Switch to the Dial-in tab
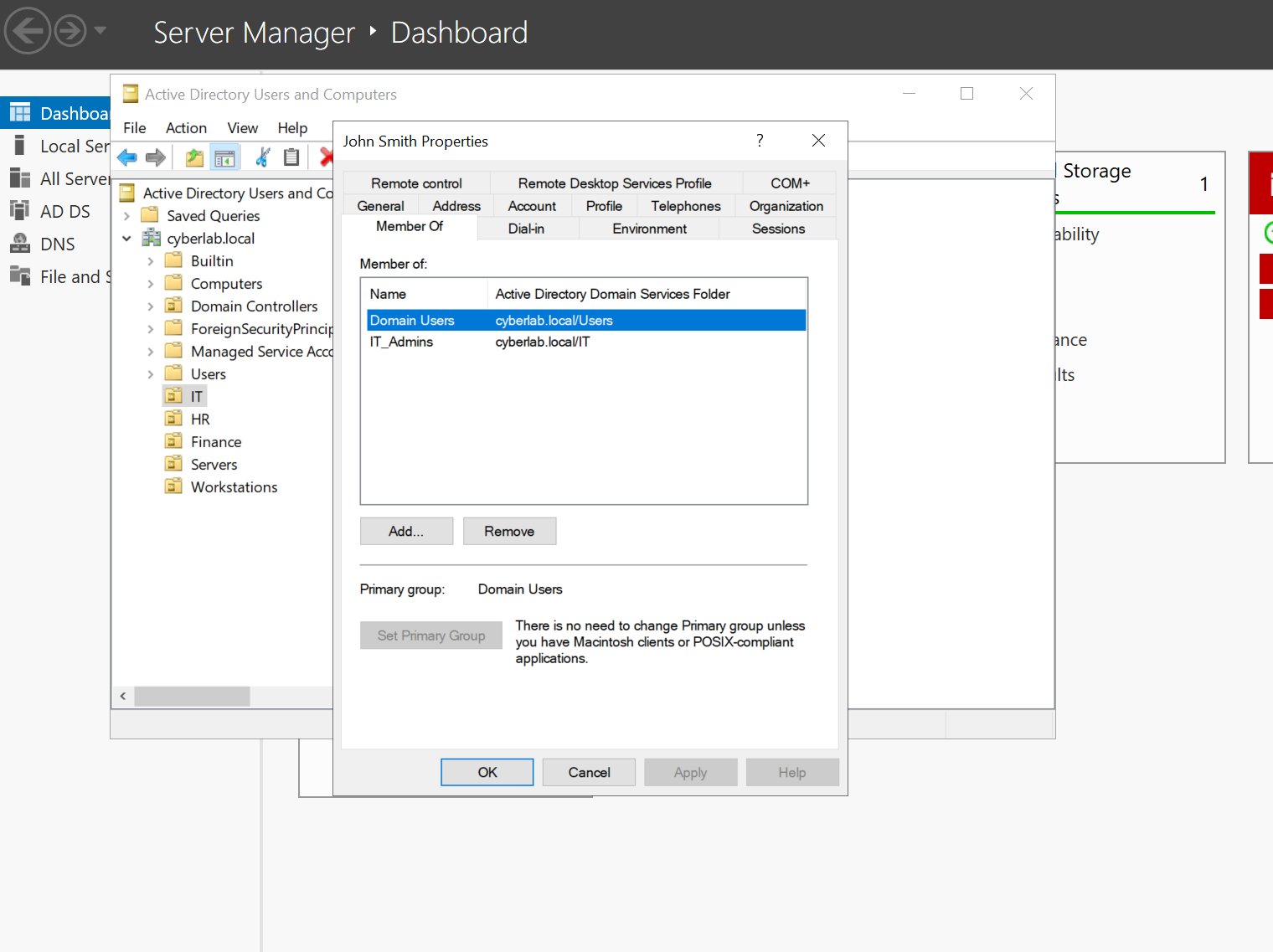Screen dimensions: 1273x952 (x=526, y=229)
